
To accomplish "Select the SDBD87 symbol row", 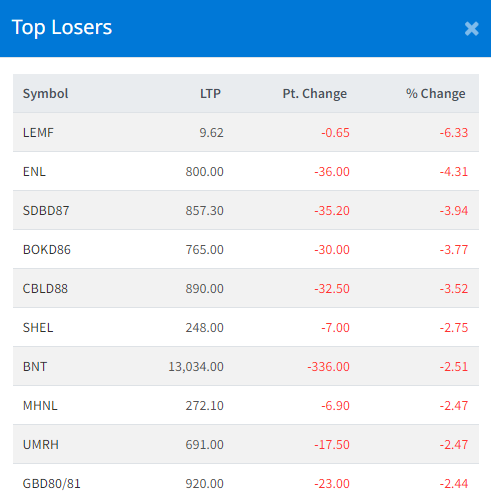I will [246, 211].
